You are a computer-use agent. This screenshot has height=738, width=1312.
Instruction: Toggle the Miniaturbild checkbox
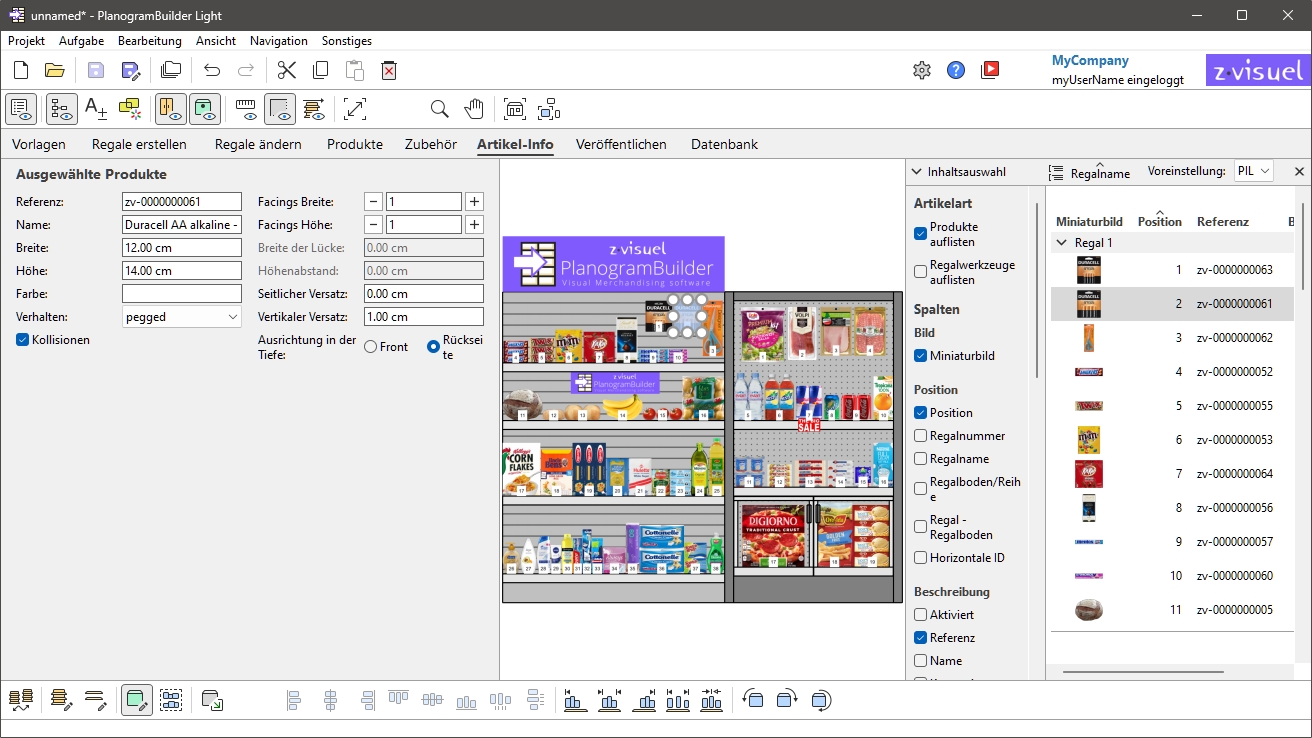click(921, 356)
